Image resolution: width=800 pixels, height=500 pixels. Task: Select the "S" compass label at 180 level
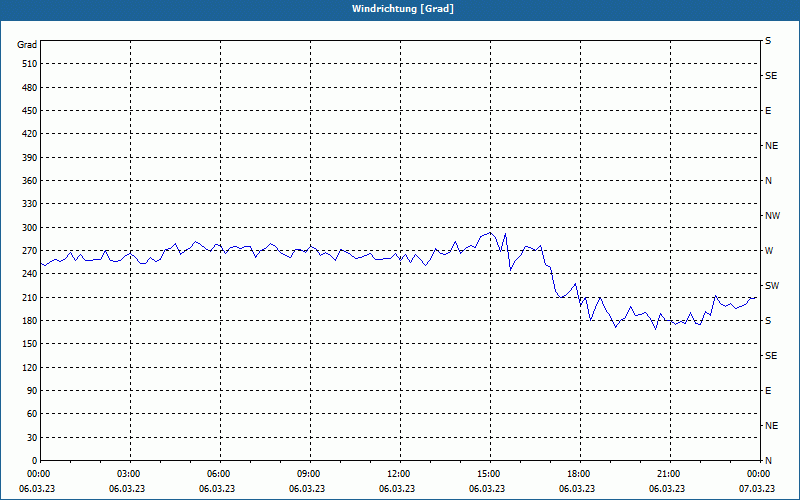[768, 321]
